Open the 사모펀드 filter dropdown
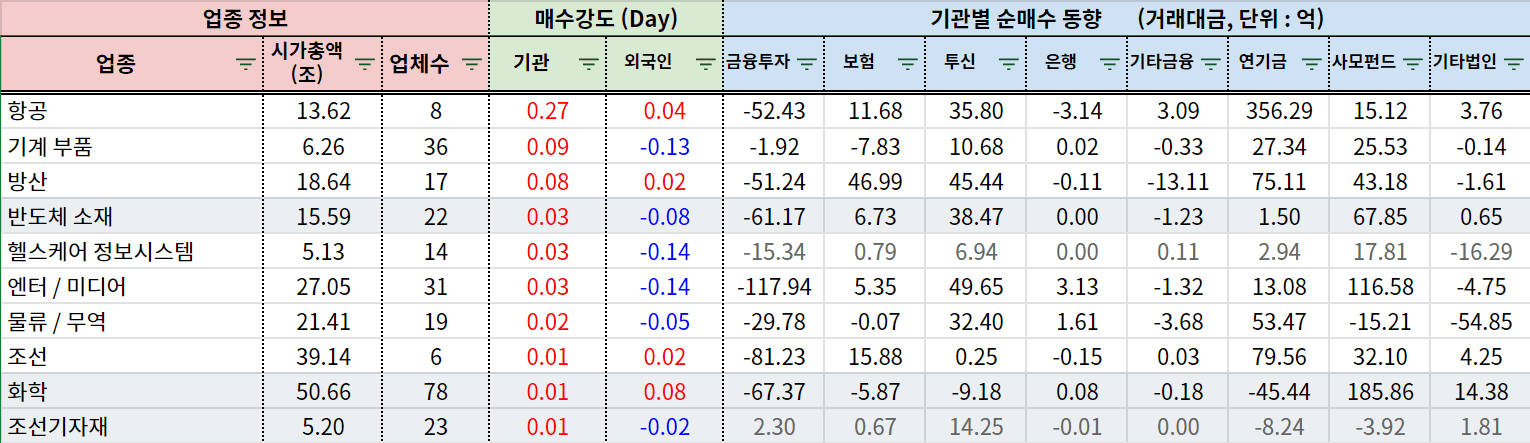Viewport: 1530px width, 443px height. point(1411,64)
